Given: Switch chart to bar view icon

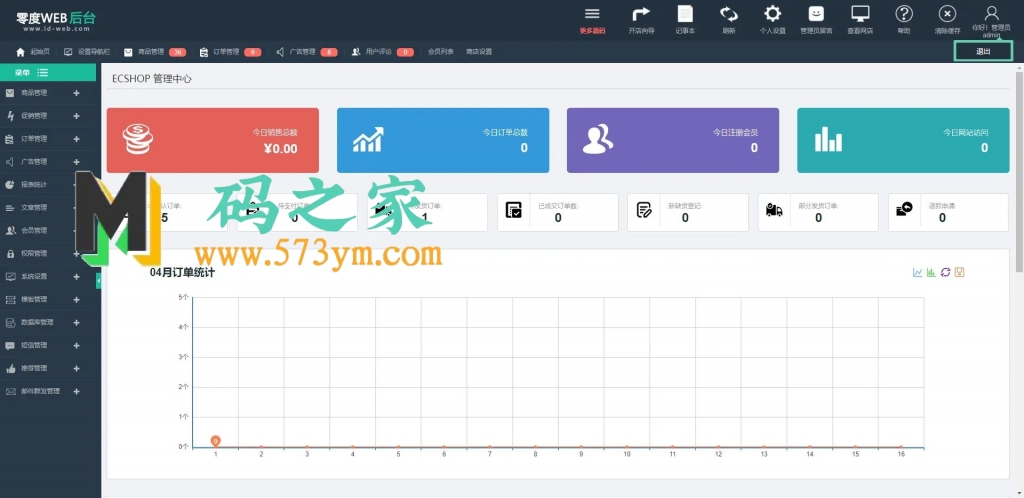Looking at the screenshot, I should (x=931, y=272).
